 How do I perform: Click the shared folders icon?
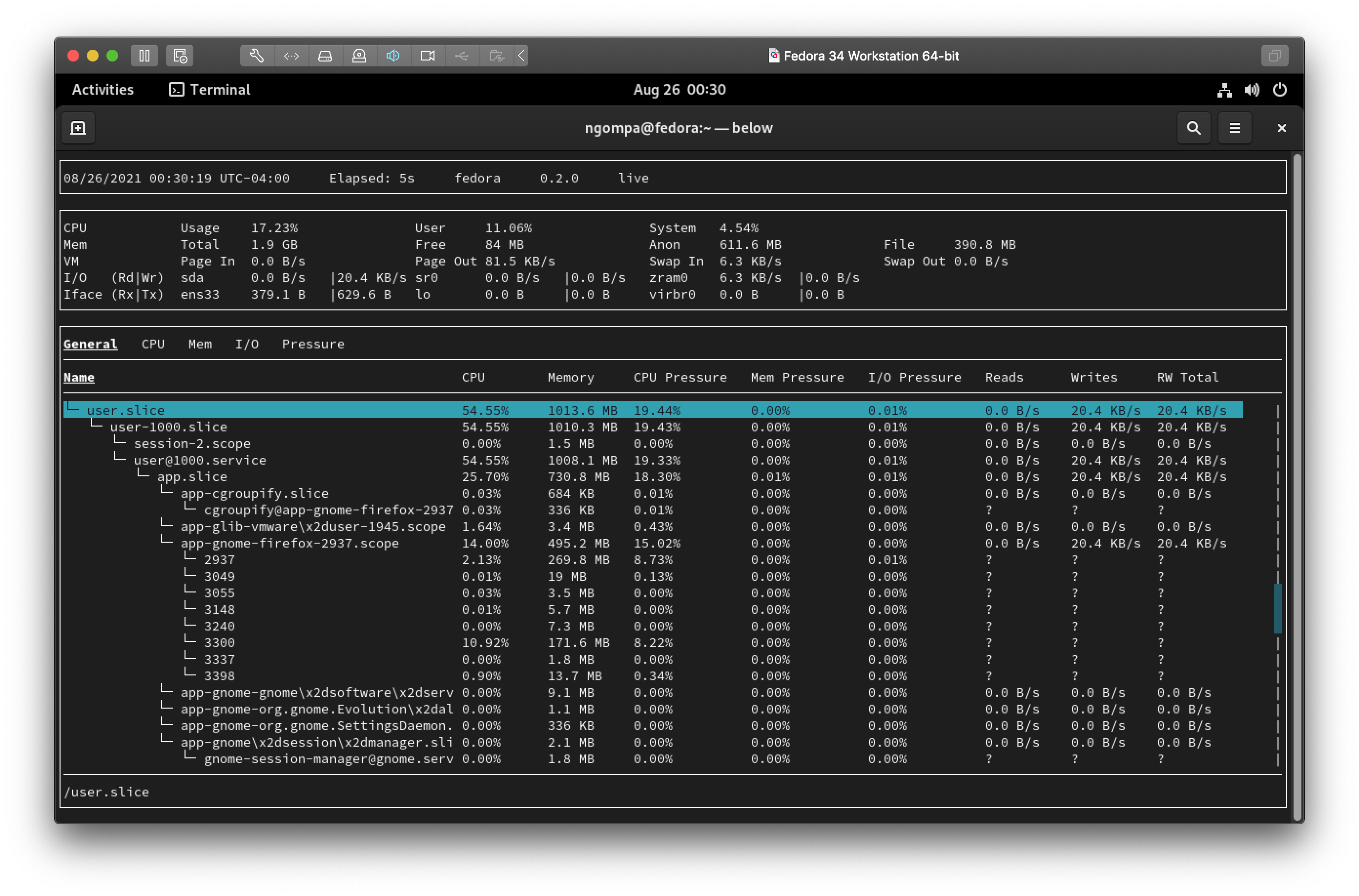click(x=496, y=56)
